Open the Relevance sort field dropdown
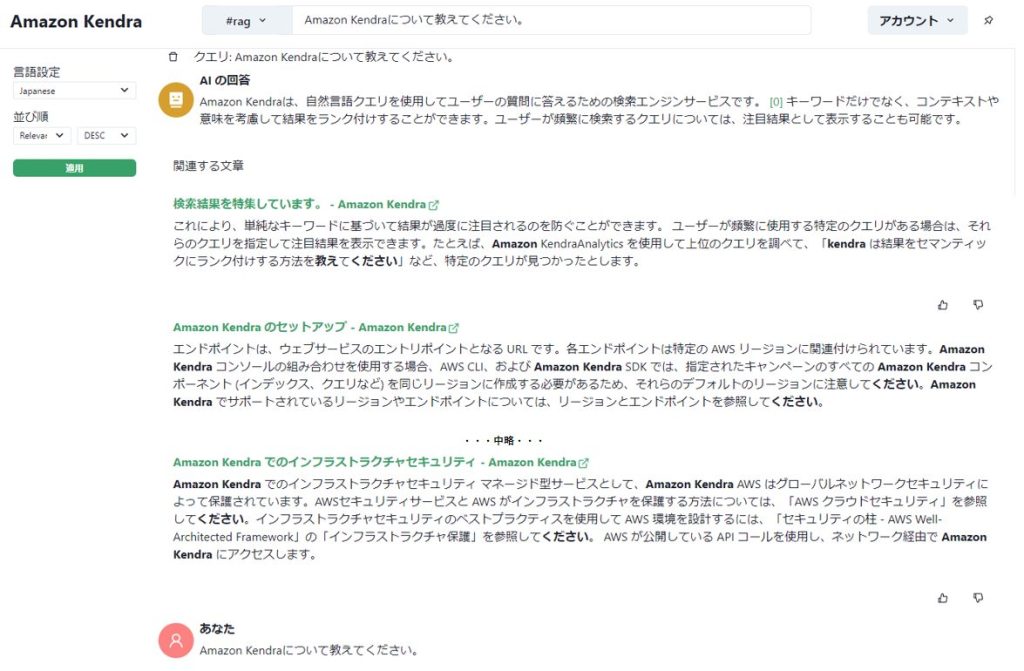This screenshot has width=1024, height=671. tap(42, 135)
